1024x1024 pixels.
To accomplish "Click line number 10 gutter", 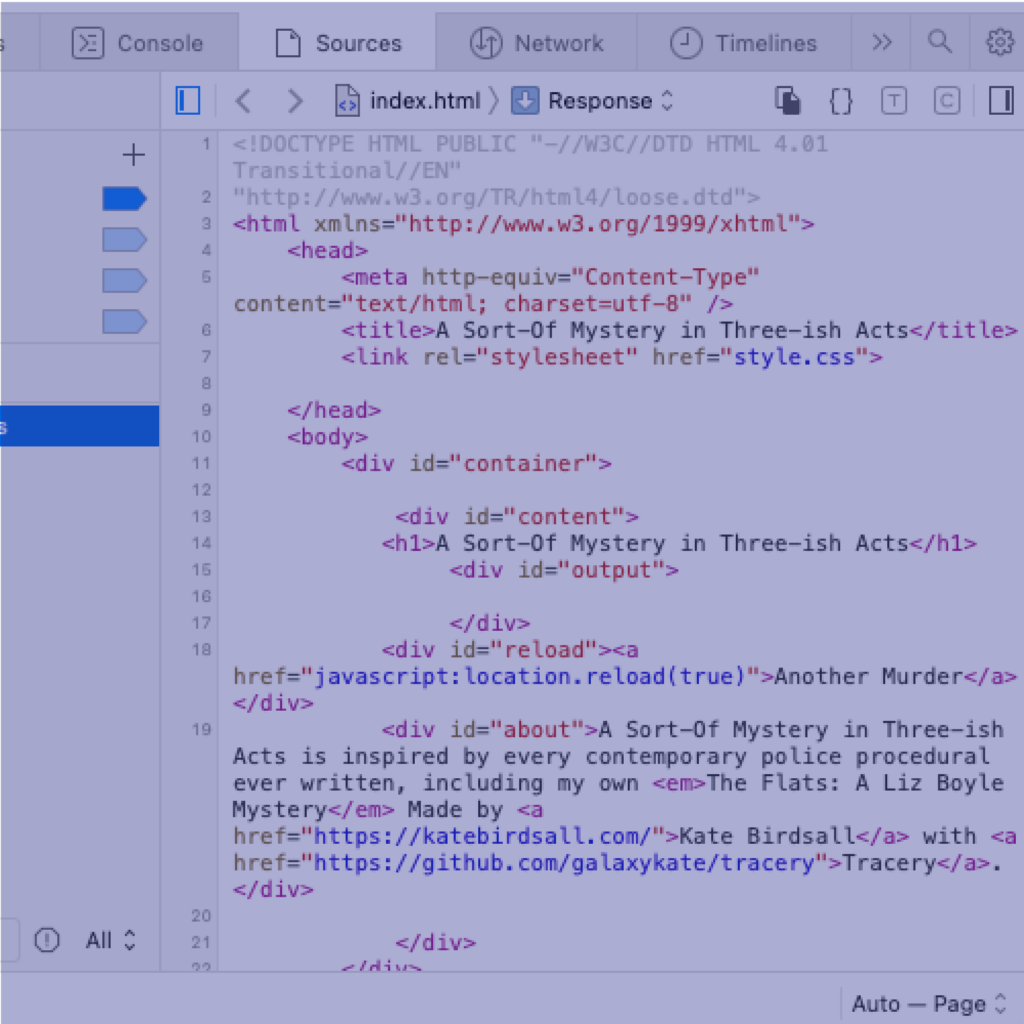I will (x=201, y=436).
